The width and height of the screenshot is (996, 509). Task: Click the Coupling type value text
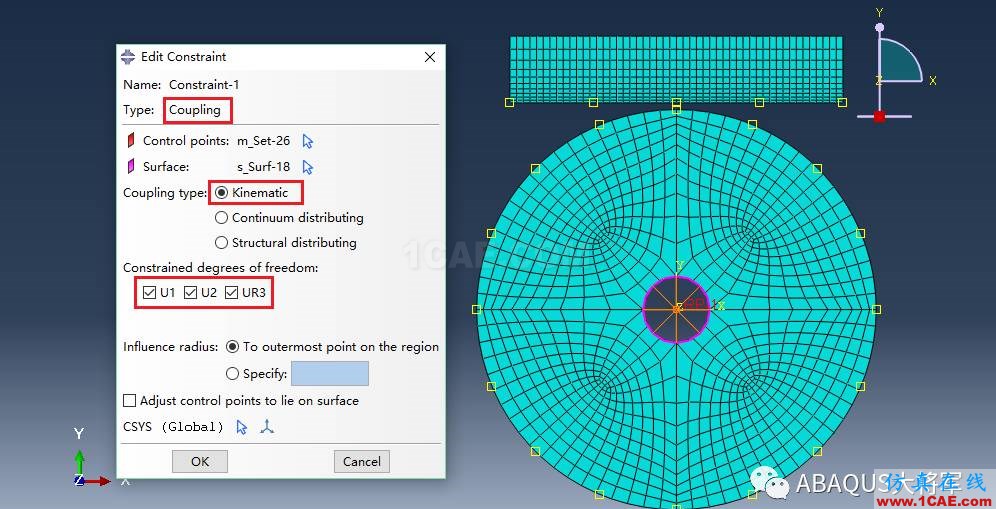(x=194, y=110)
